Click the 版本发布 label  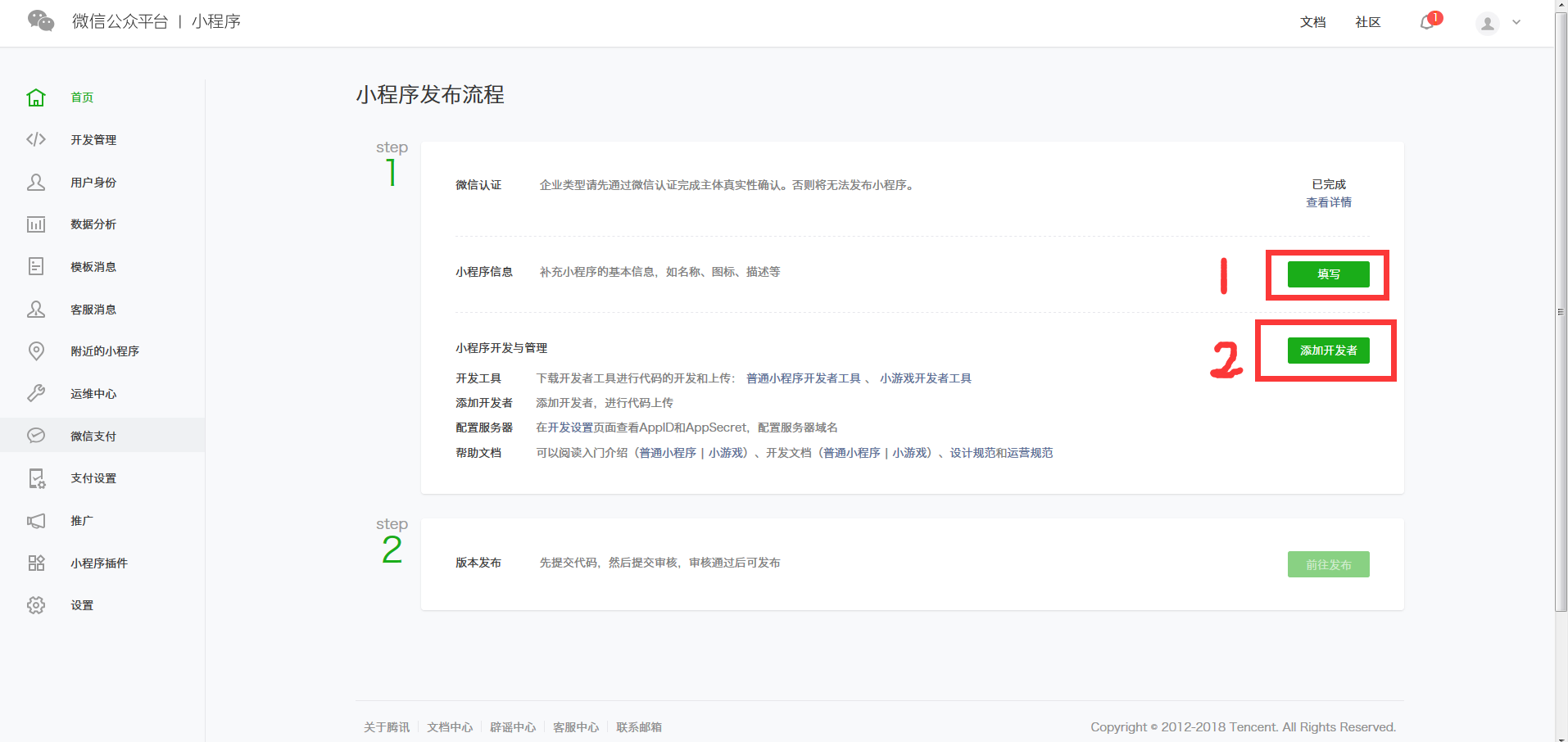478,563
